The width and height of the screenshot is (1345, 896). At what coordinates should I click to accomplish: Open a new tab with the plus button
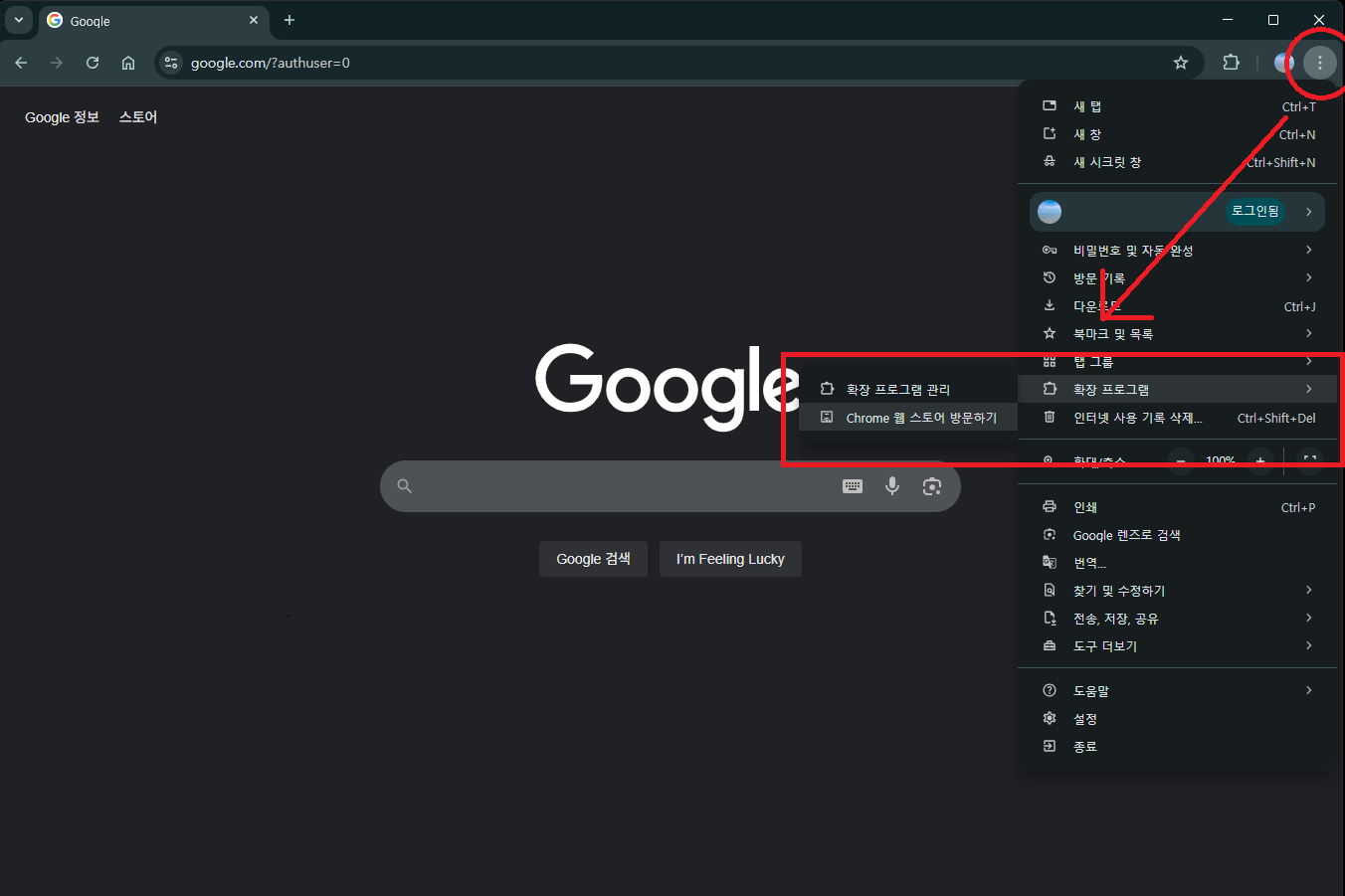tap(289, 20)
